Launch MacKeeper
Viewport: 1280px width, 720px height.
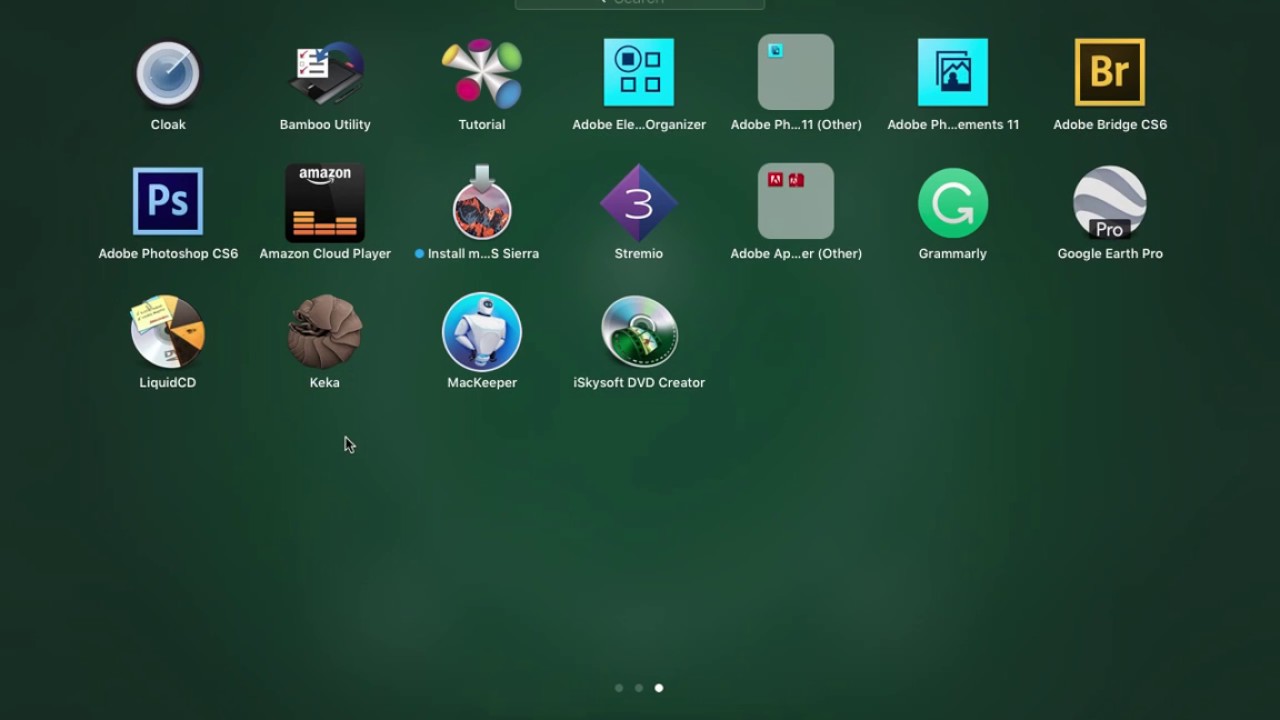click(482, 332)
